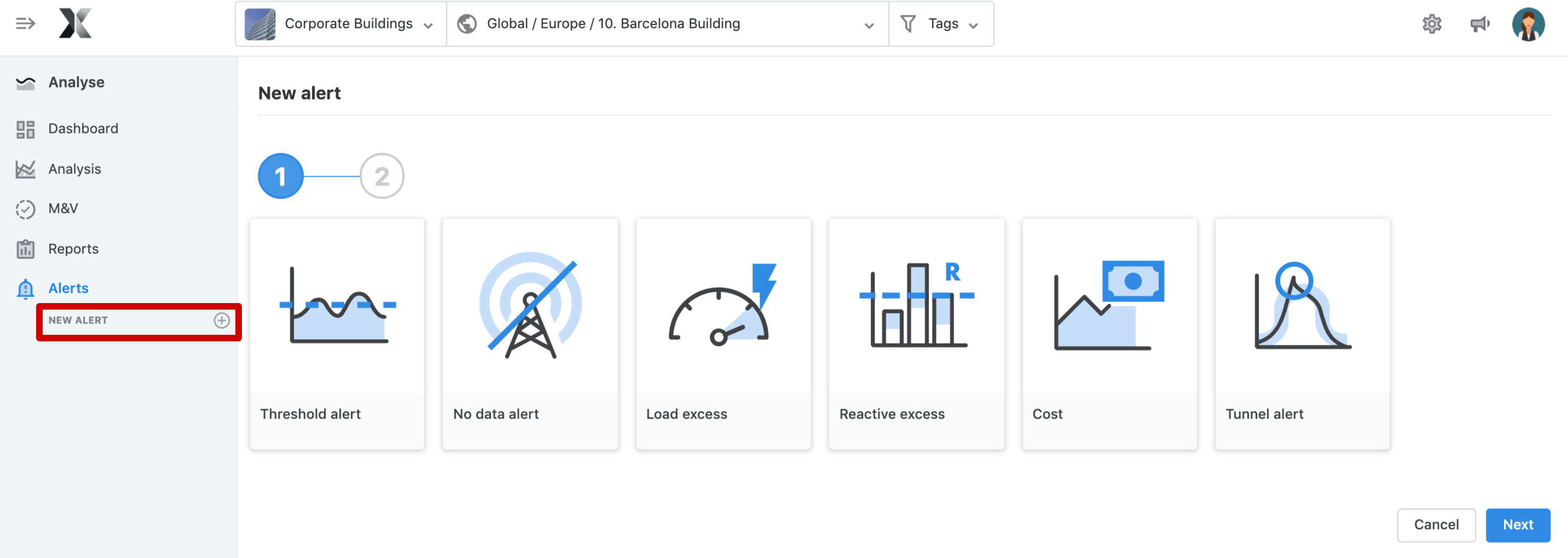Click the announcements megaphone icon
This screenshot has width=1568, height=558.
1481,24
